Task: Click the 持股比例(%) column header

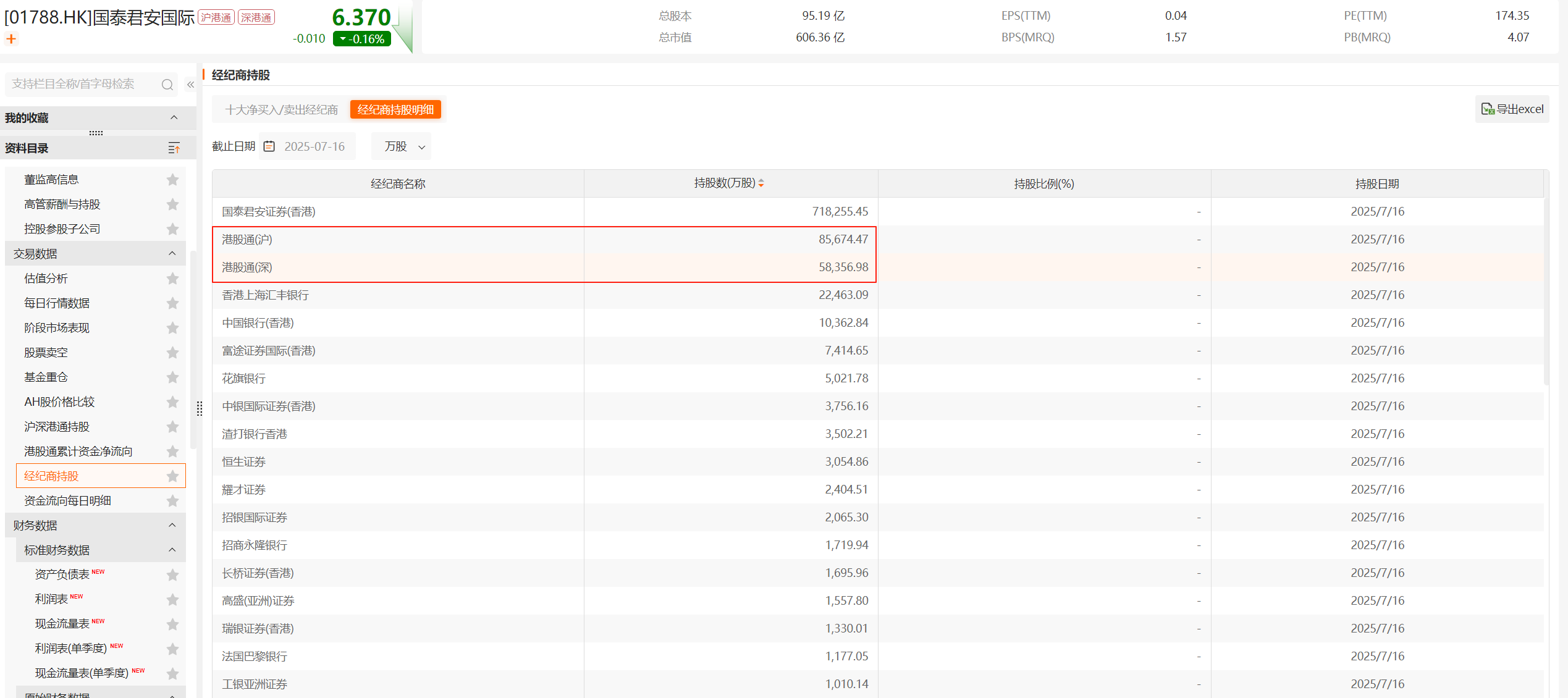Action: pyautogui.click(x=1044, y=183)
